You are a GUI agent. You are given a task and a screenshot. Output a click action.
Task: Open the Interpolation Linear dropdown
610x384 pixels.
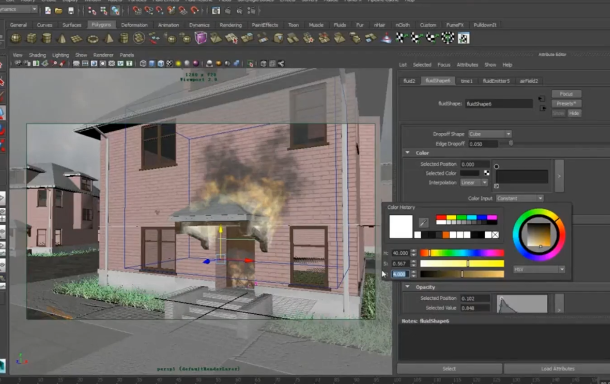click(474, 182)
